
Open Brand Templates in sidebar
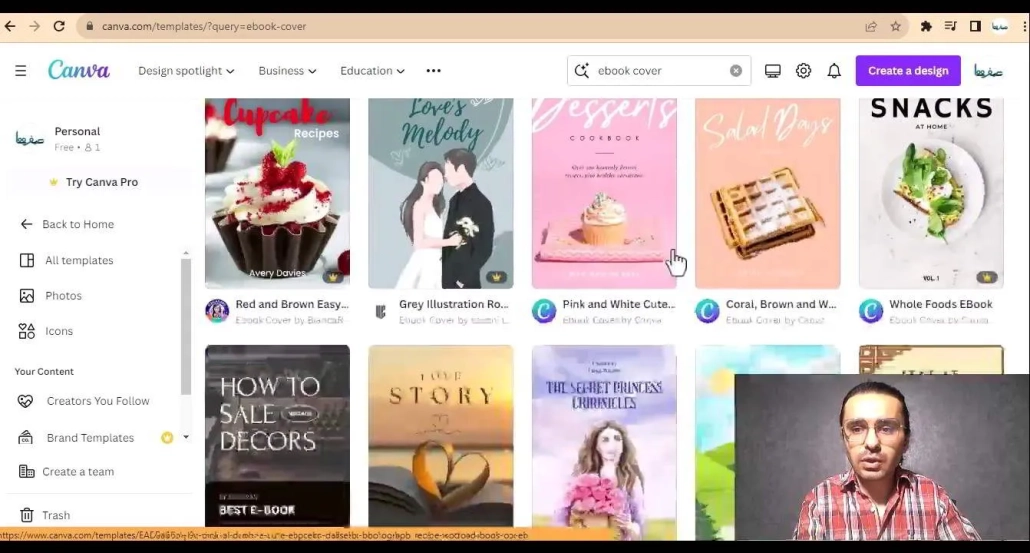click(x=76, y=437)
